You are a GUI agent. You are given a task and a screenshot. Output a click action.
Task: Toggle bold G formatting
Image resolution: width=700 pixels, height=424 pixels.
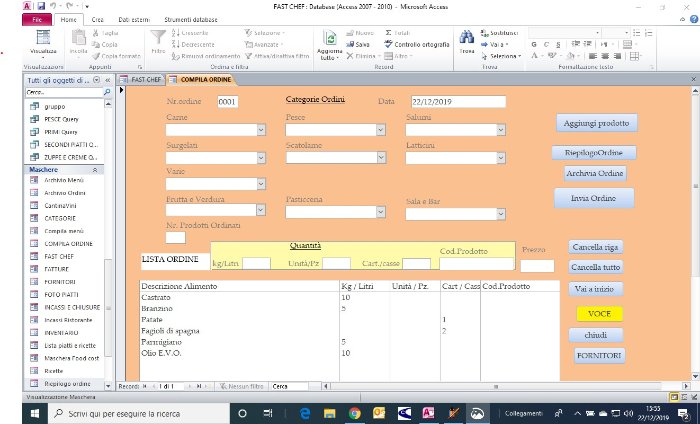(x=534, y=45)
